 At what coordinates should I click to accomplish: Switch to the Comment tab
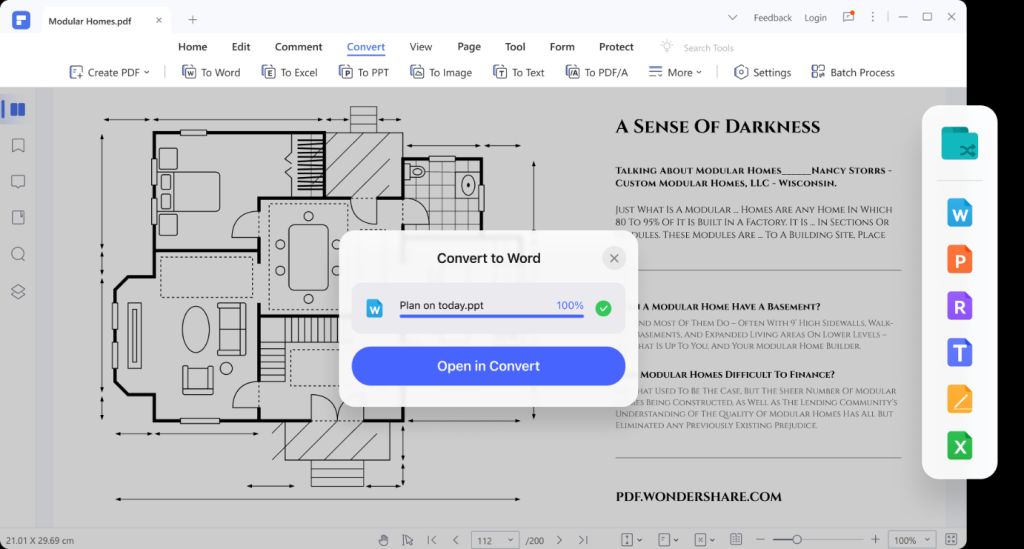[298, 47]
